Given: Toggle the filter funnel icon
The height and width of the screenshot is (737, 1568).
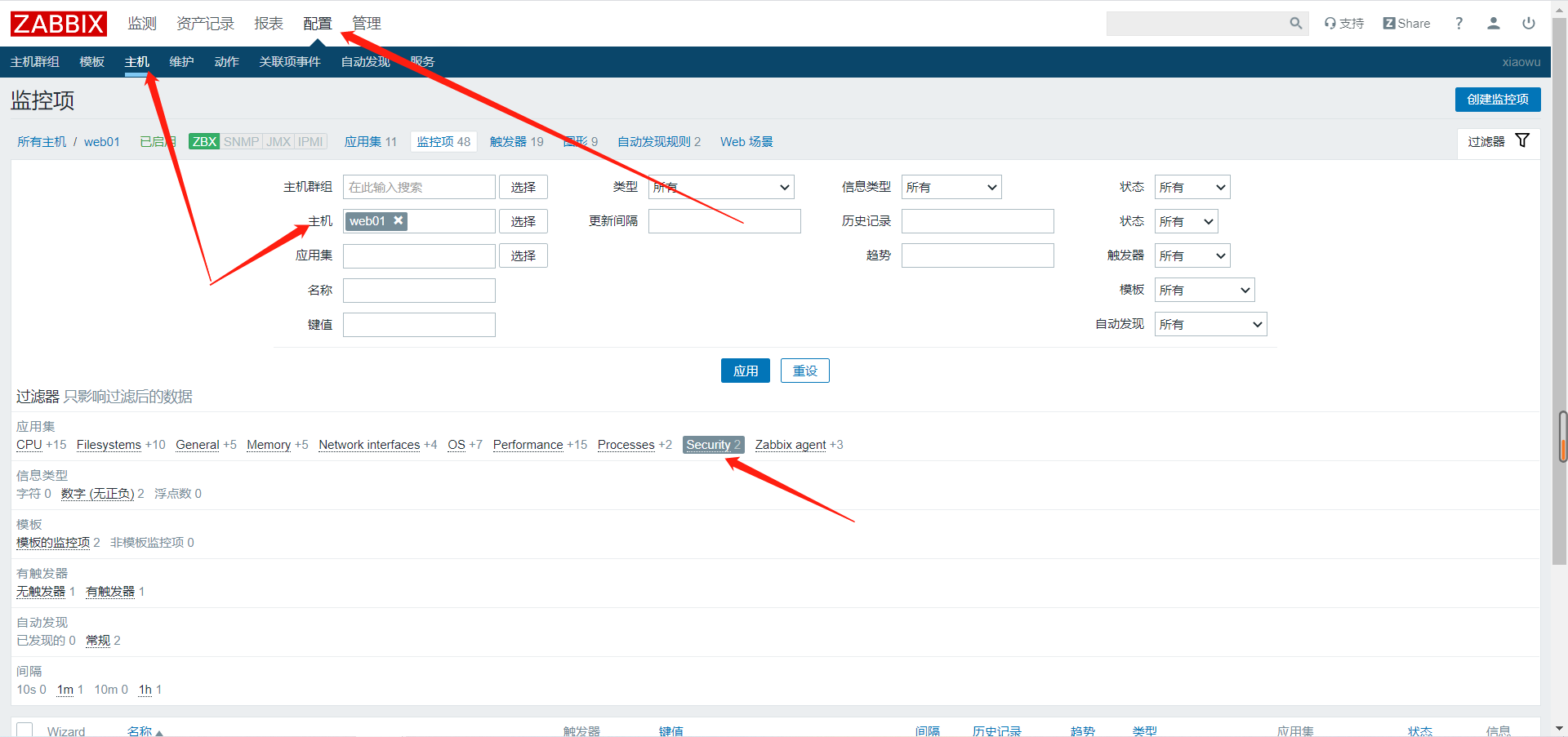Looking at the screenshot, I should click(1522, 140).
